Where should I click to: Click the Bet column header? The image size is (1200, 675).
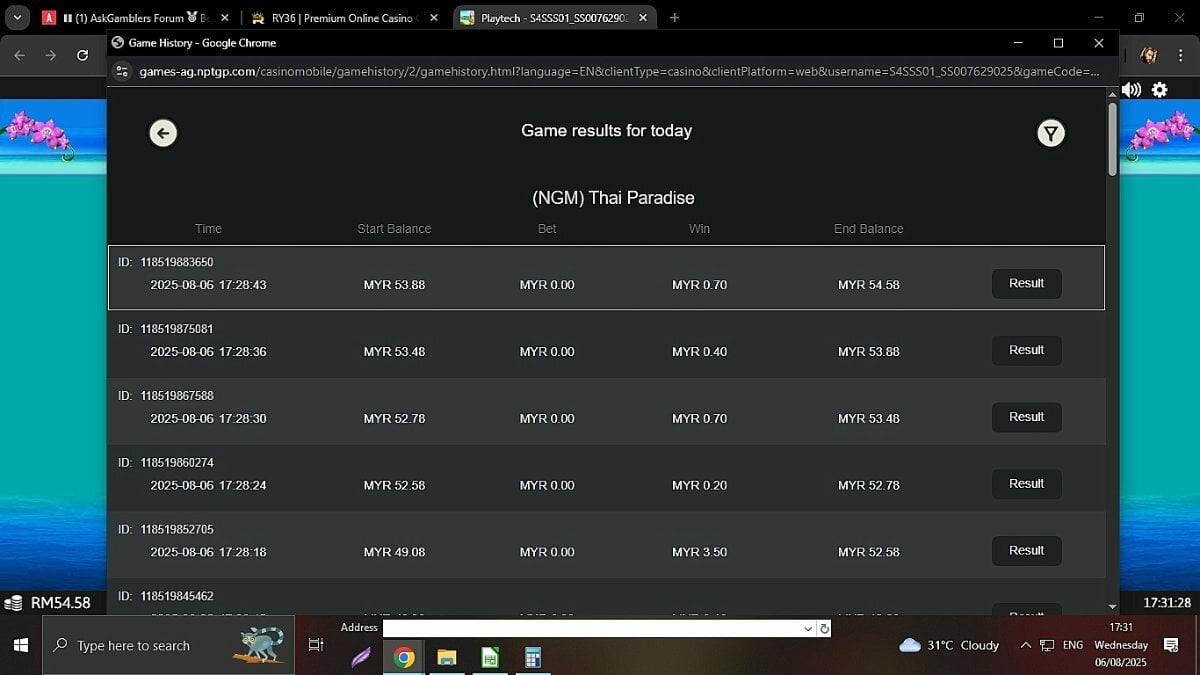547,229
